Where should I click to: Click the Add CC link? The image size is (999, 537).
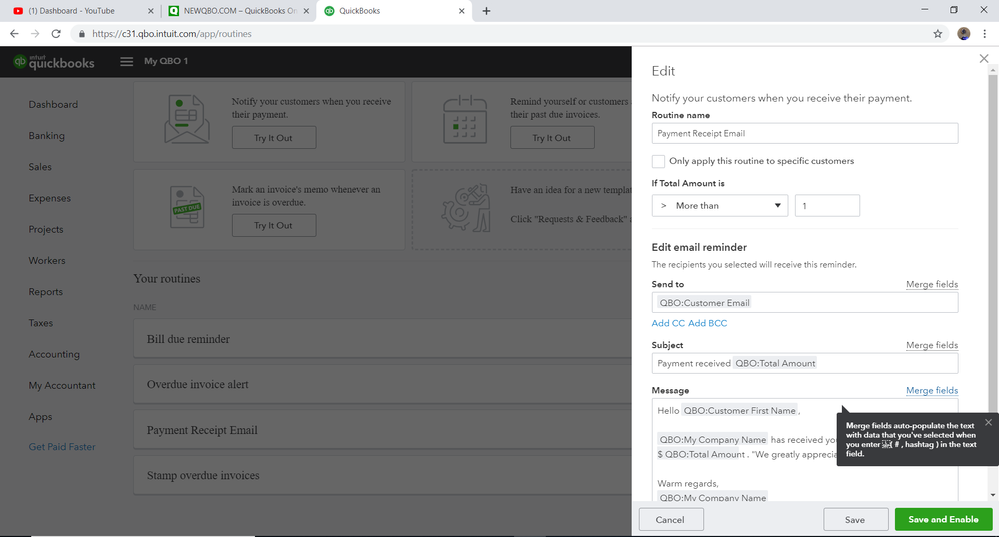pos(668,324)
